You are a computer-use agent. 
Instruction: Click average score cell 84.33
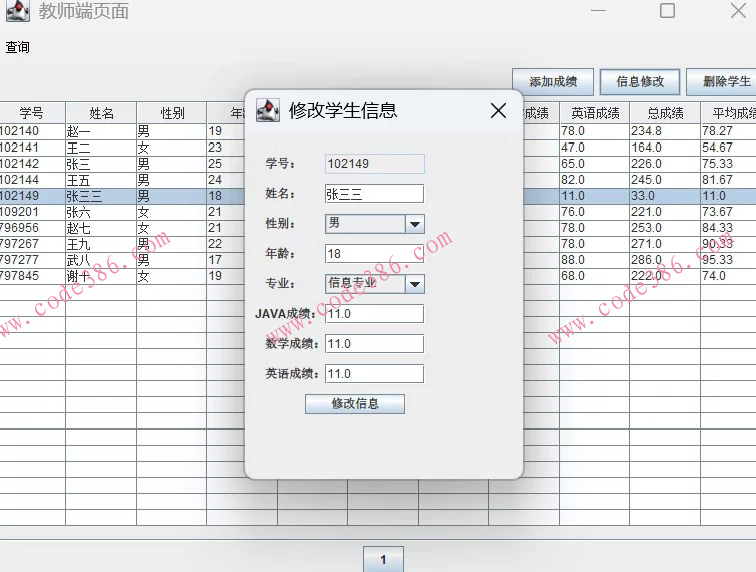729,228
